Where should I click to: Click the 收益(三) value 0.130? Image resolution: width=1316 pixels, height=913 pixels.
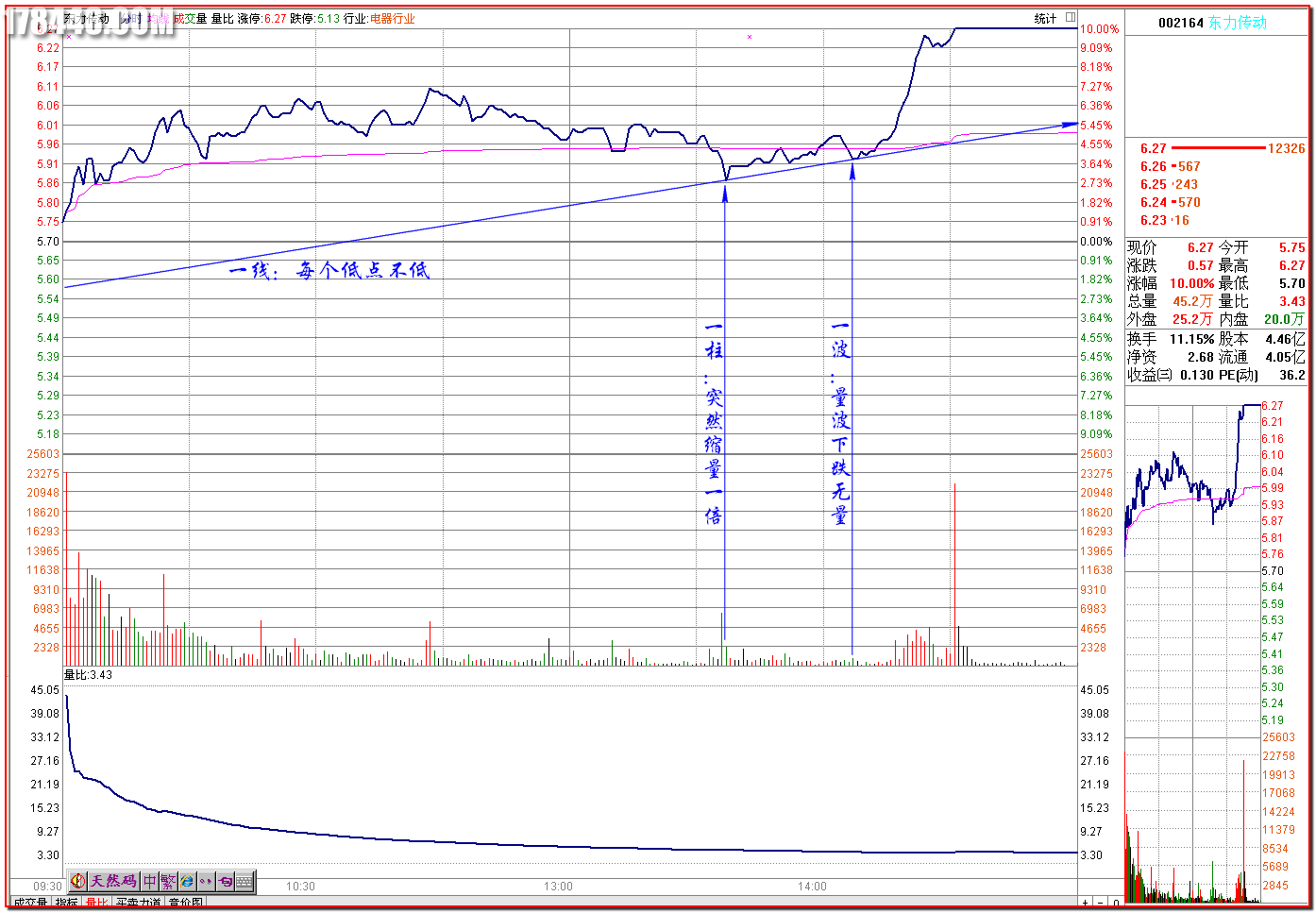point(1197,375)
